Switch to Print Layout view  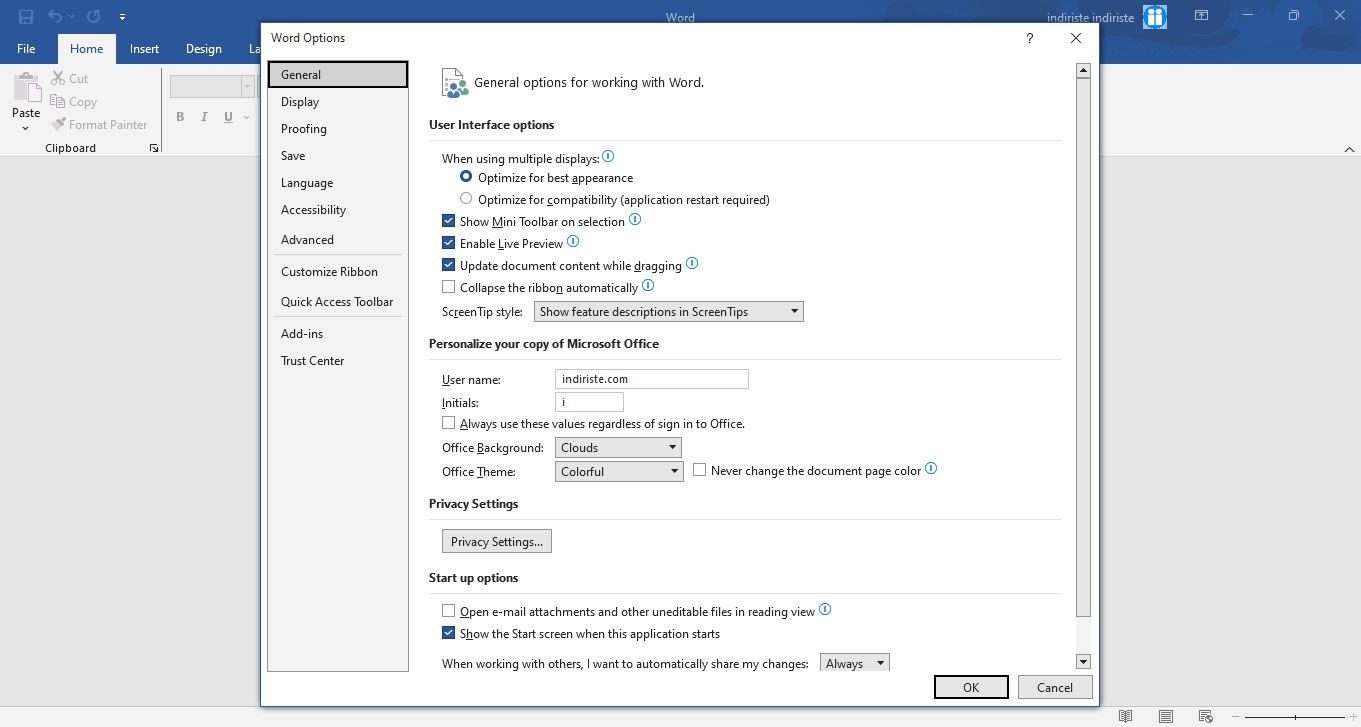pyautogui.click(x=1166, y=717)
